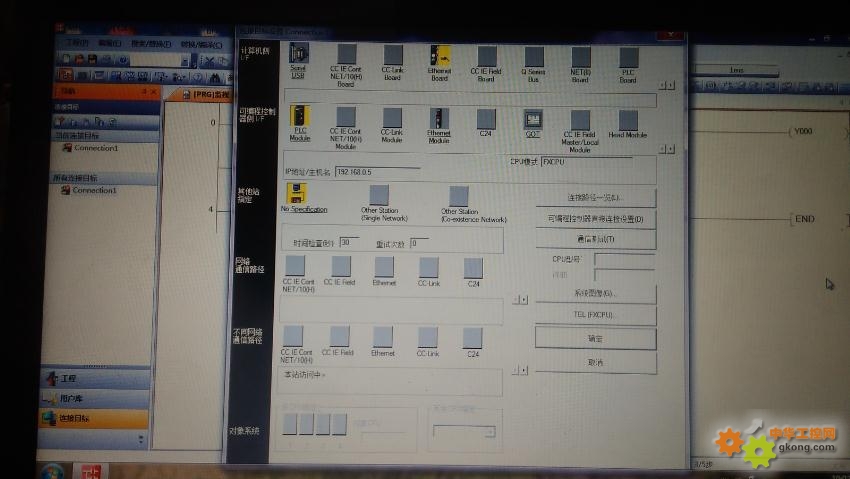This screenshot has height=479, width=850.
Task: Select the PLC Module icon
Action: (300, 116)
